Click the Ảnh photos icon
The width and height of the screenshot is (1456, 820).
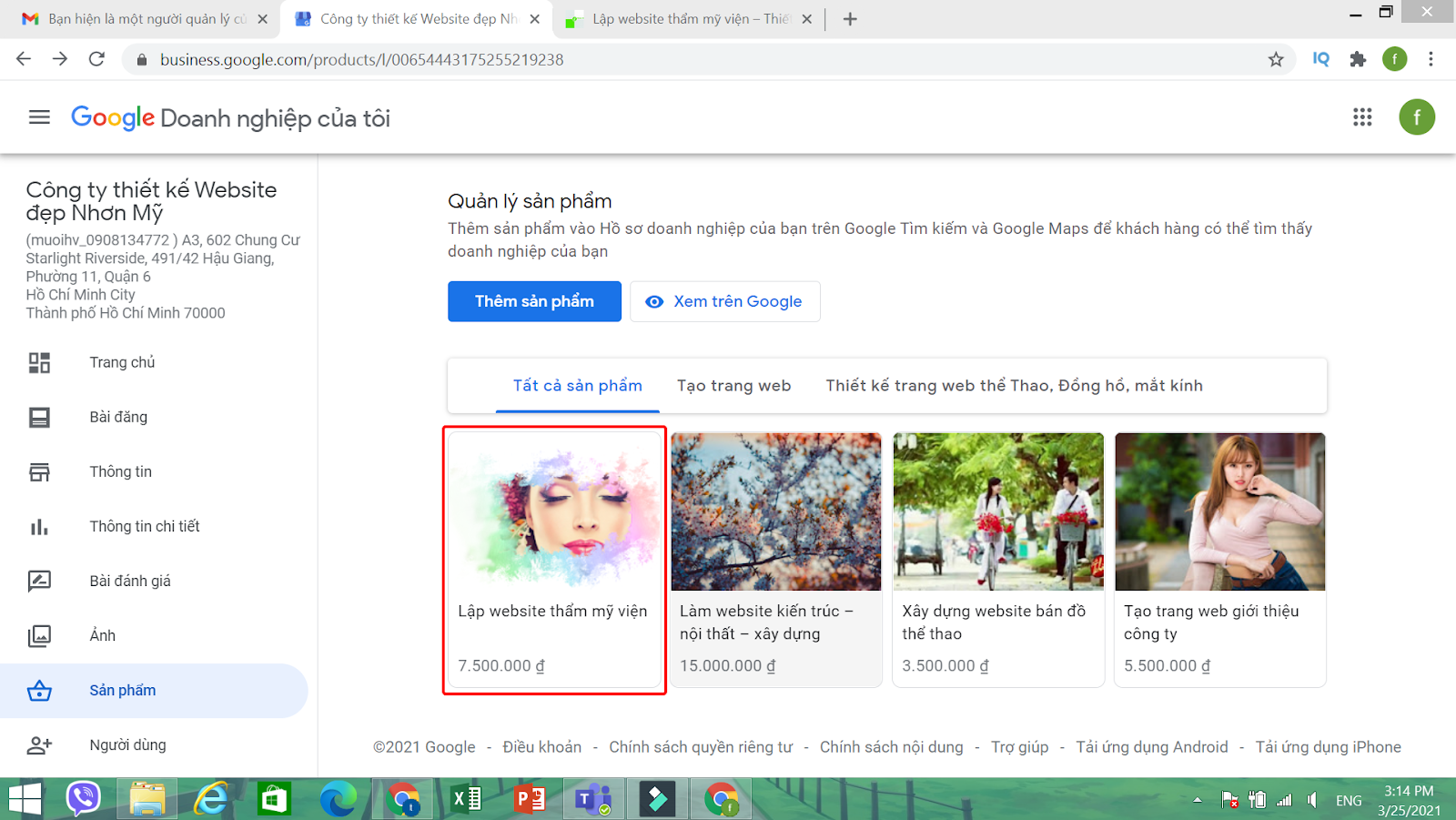pos(39,635)
